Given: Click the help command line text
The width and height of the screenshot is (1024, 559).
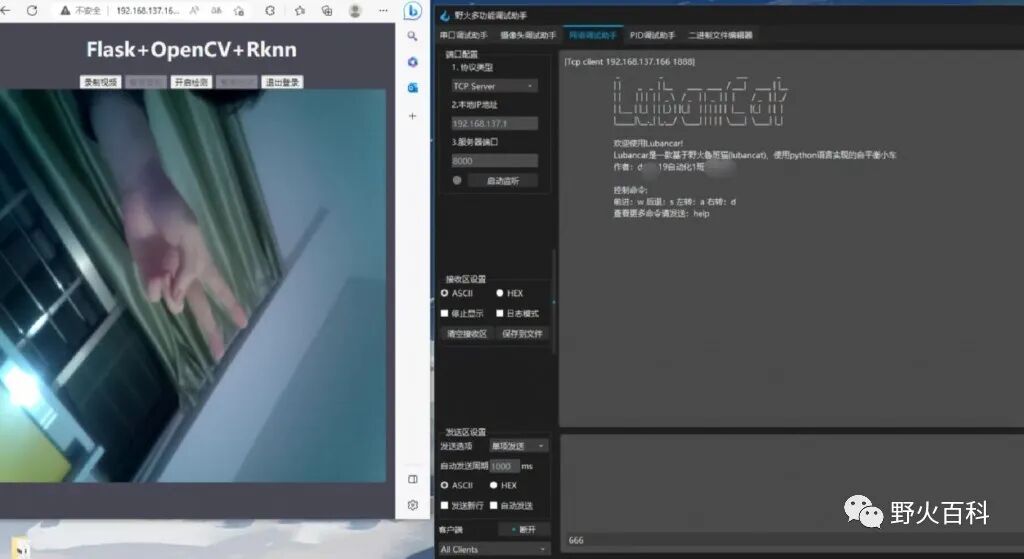Looking at the screenshot, I should click(661, 214).
